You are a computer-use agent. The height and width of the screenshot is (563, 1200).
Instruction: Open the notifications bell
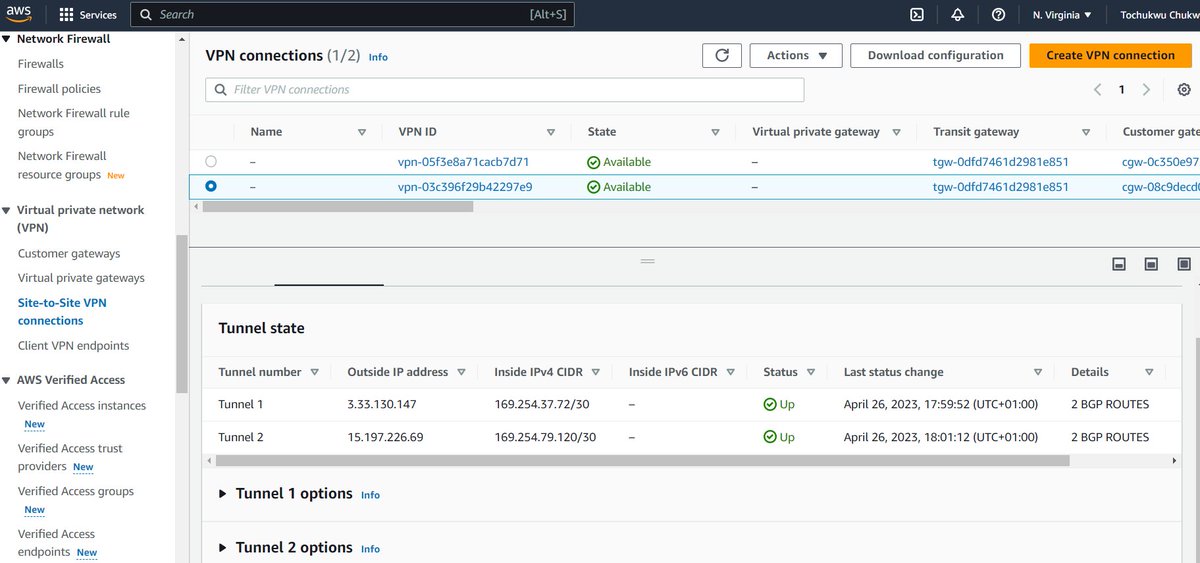[x=958, y=15]
